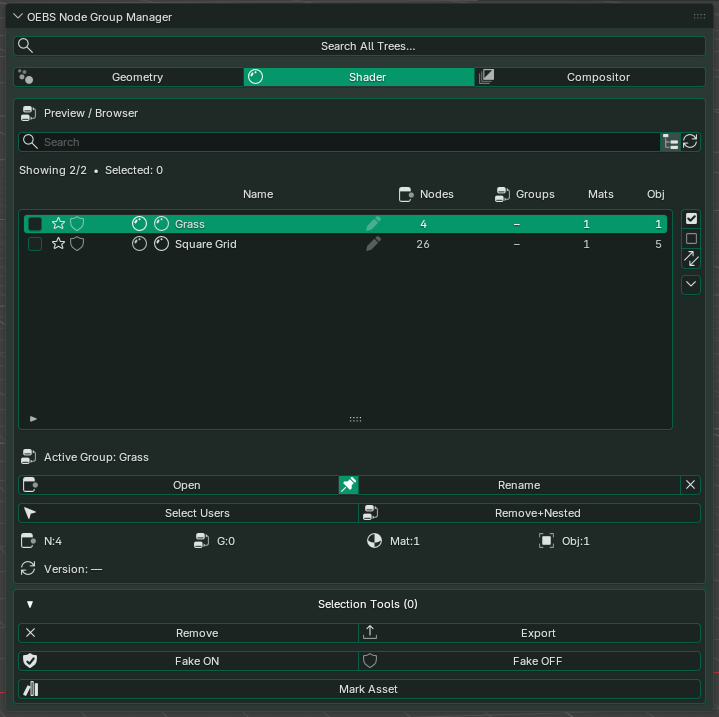The width and height of the screenshot is (719, 717).
Task: Open the Search All Trees field
Action: point(360,46)
